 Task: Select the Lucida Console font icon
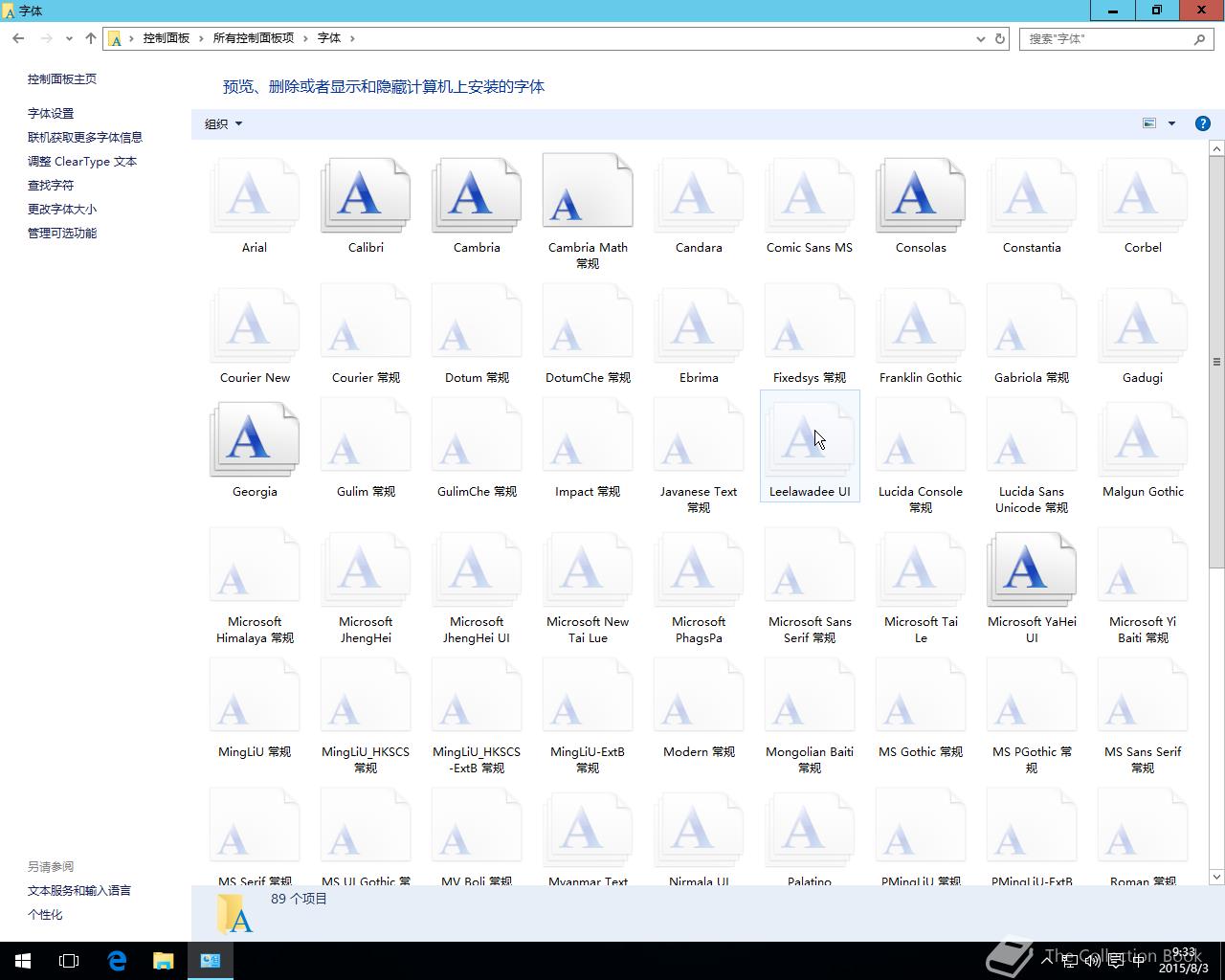click(x=921, y=436)
